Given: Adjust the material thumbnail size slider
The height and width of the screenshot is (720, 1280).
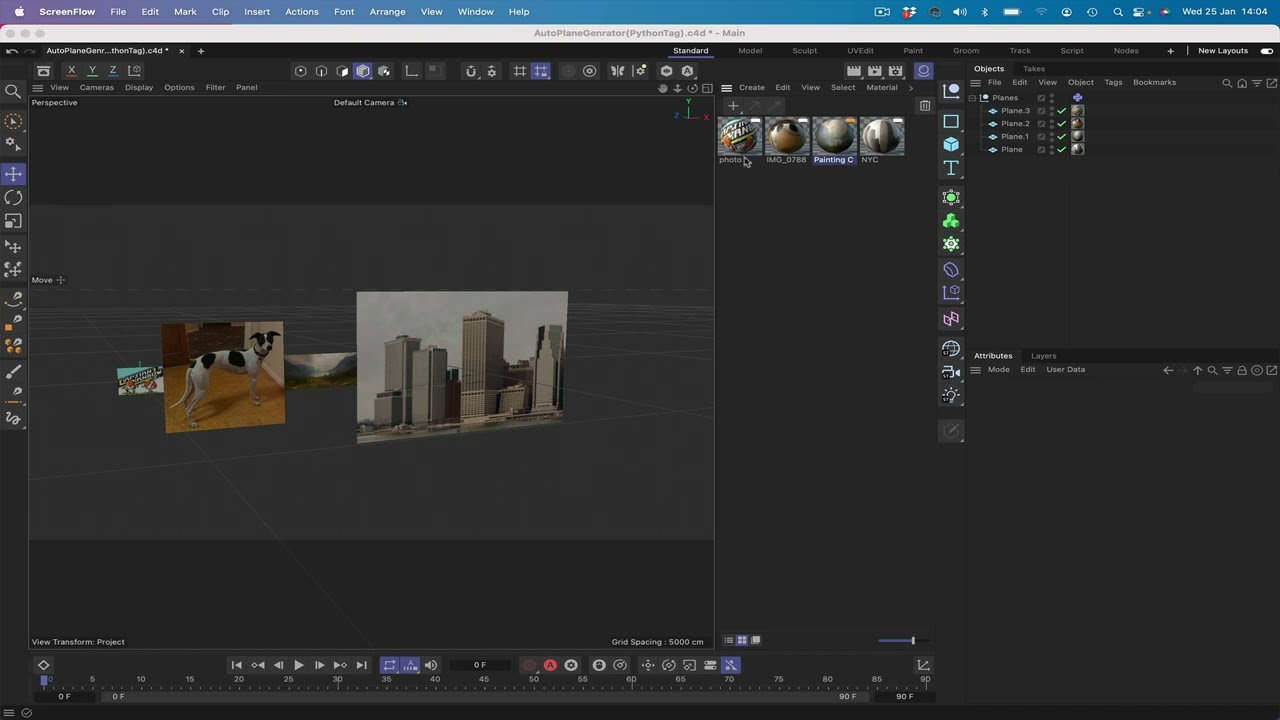Looking at the screenshot, I should pos(912,641).
